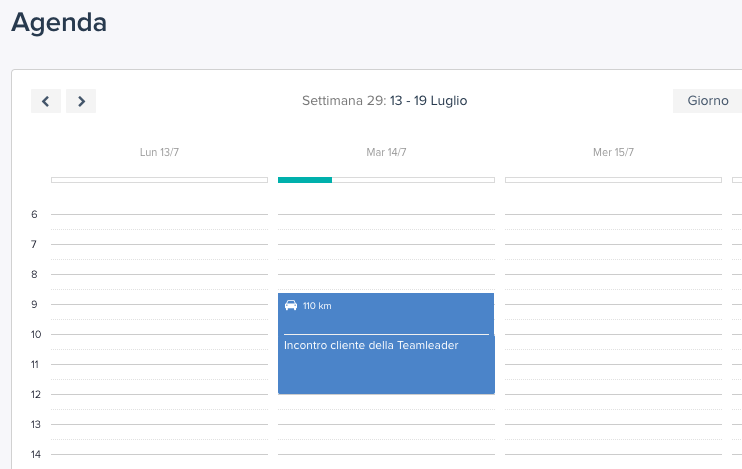The width and height of the screenshot is (742, 469).
Task: Open the Incontro cliente della Teamleader event
Action: (386, 364)
